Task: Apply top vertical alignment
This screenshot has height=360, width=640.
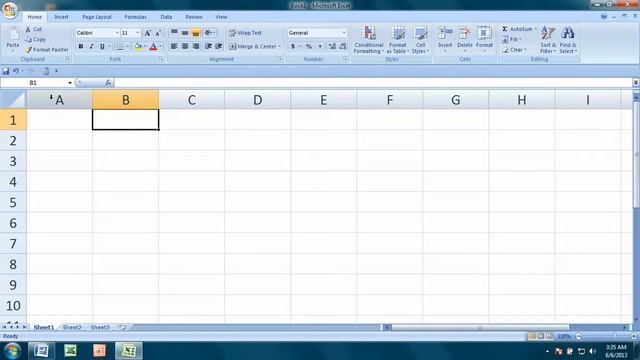Action: [174, 33]
